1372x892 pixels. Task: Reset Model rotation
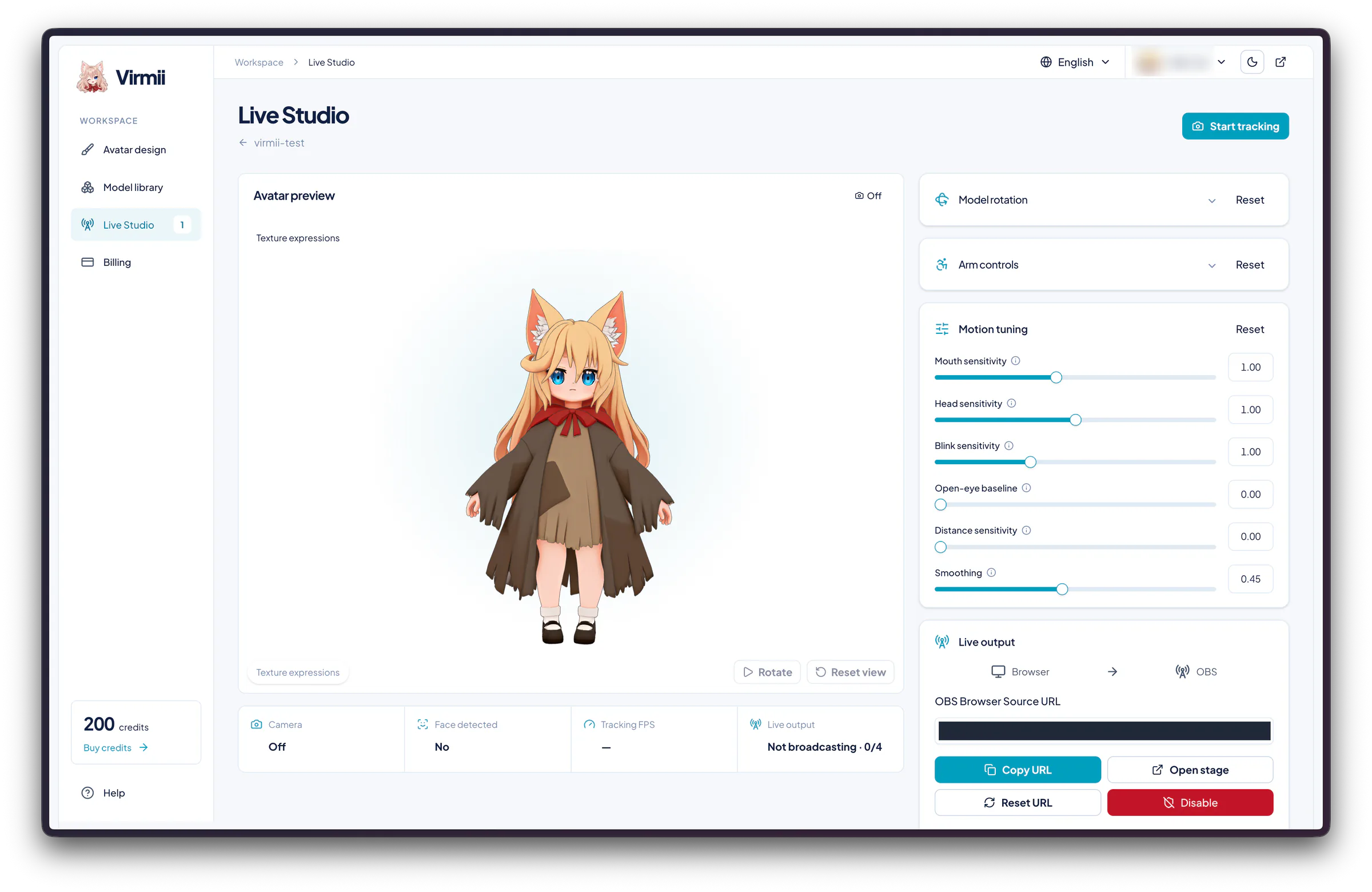tap(1249, 200)
